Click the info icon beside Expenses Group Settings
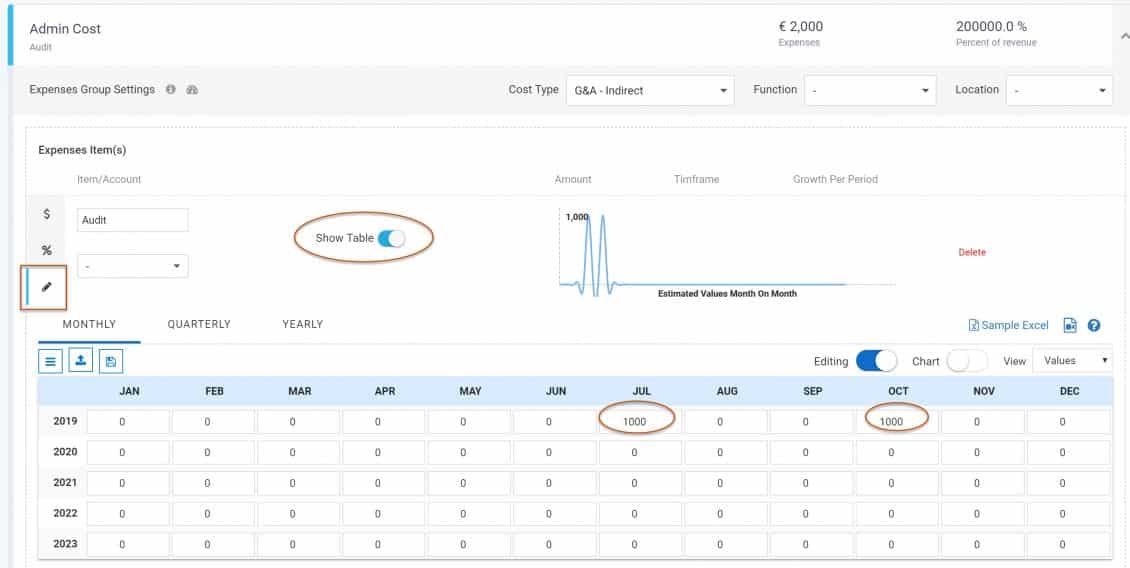Screen dimensions: 1130x568 coord(171,90)
